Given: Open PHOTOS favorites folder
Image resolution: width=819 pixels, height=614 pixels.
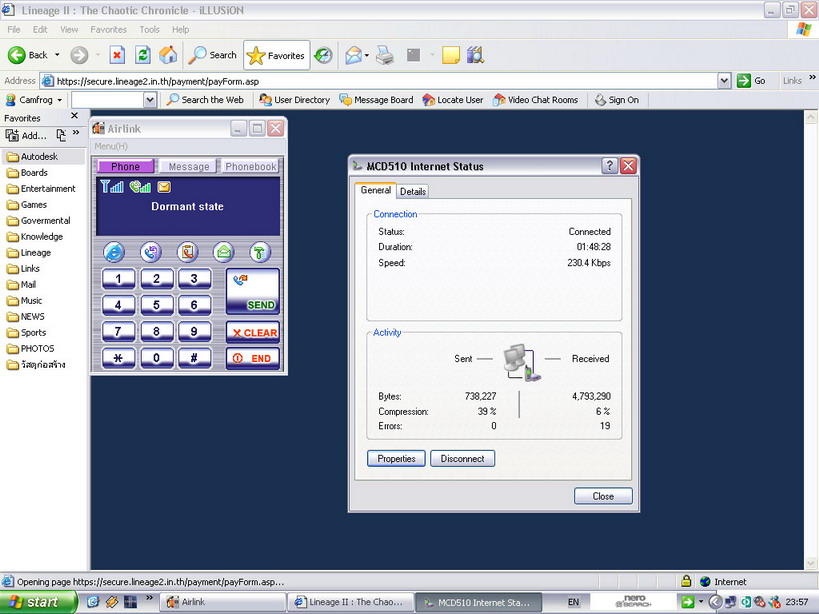Looking at the screenshot, I should (31, 349).
